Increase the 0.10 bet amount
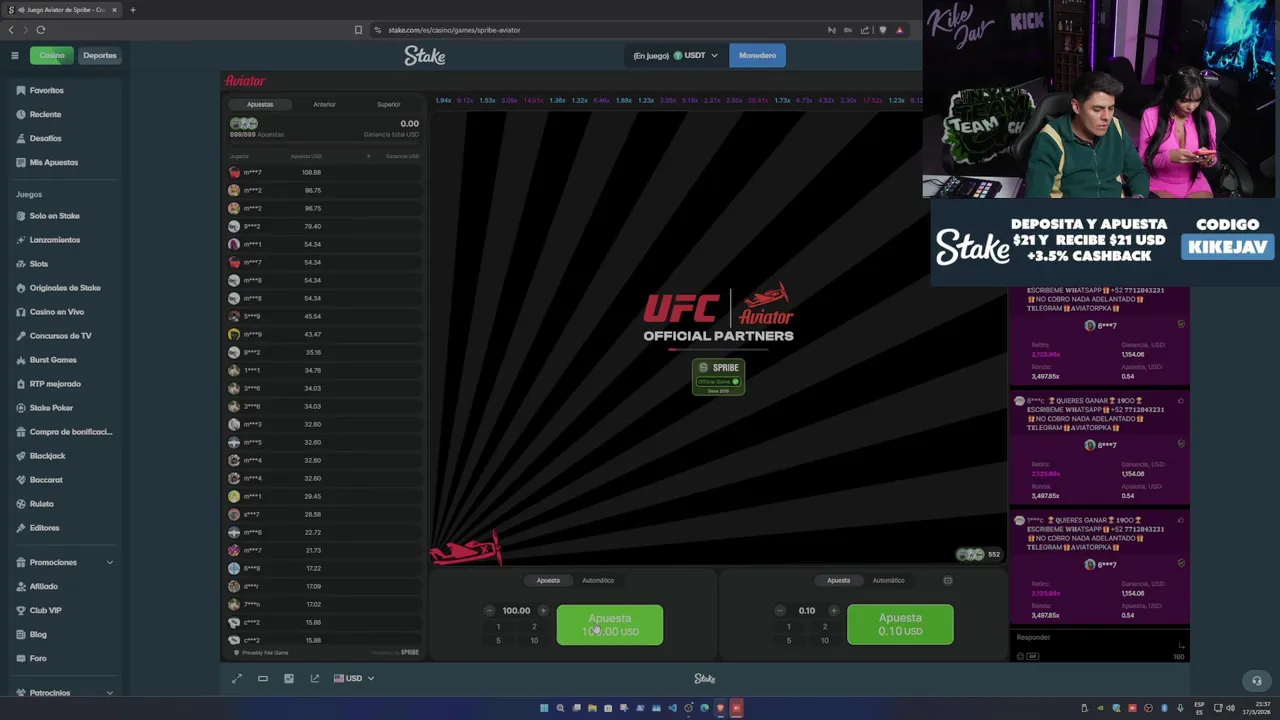 pos(833,610)
